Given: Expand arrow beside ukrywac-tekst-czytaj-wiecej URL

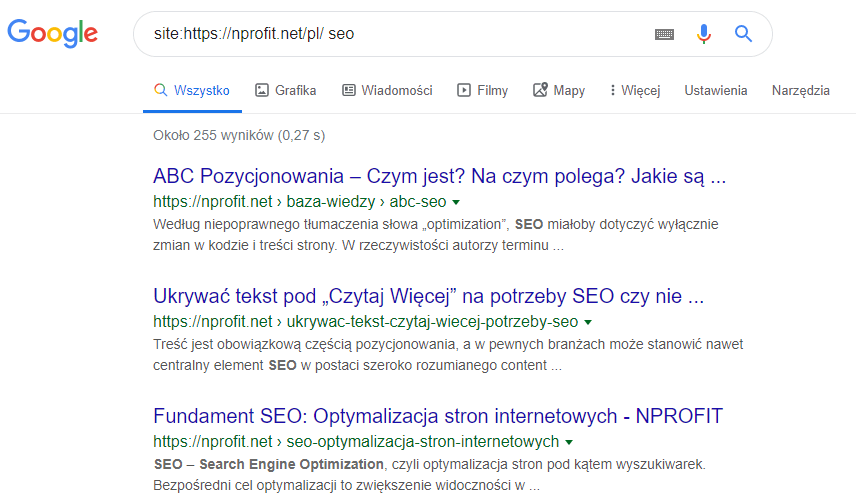Looking at the screenshot, I should click(588, 322).
